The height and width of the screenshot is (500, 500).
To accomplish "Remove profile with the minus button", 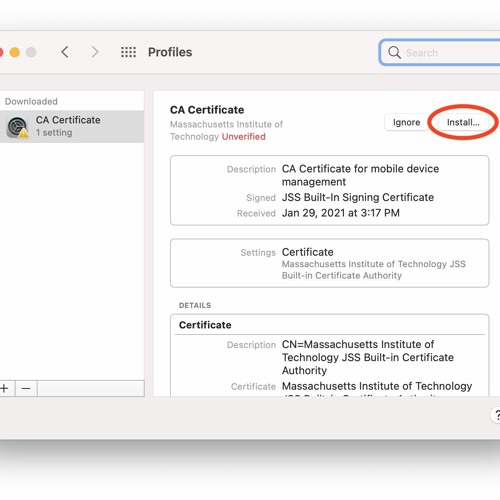I will click(x=26, y=388).
